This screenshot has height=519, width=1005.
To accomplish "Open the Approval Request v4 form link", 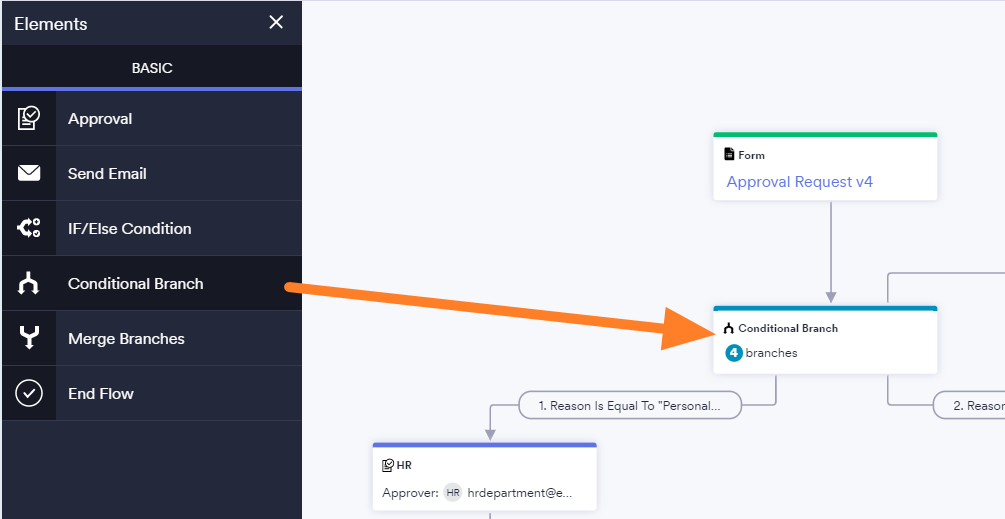I will (799, 182).
